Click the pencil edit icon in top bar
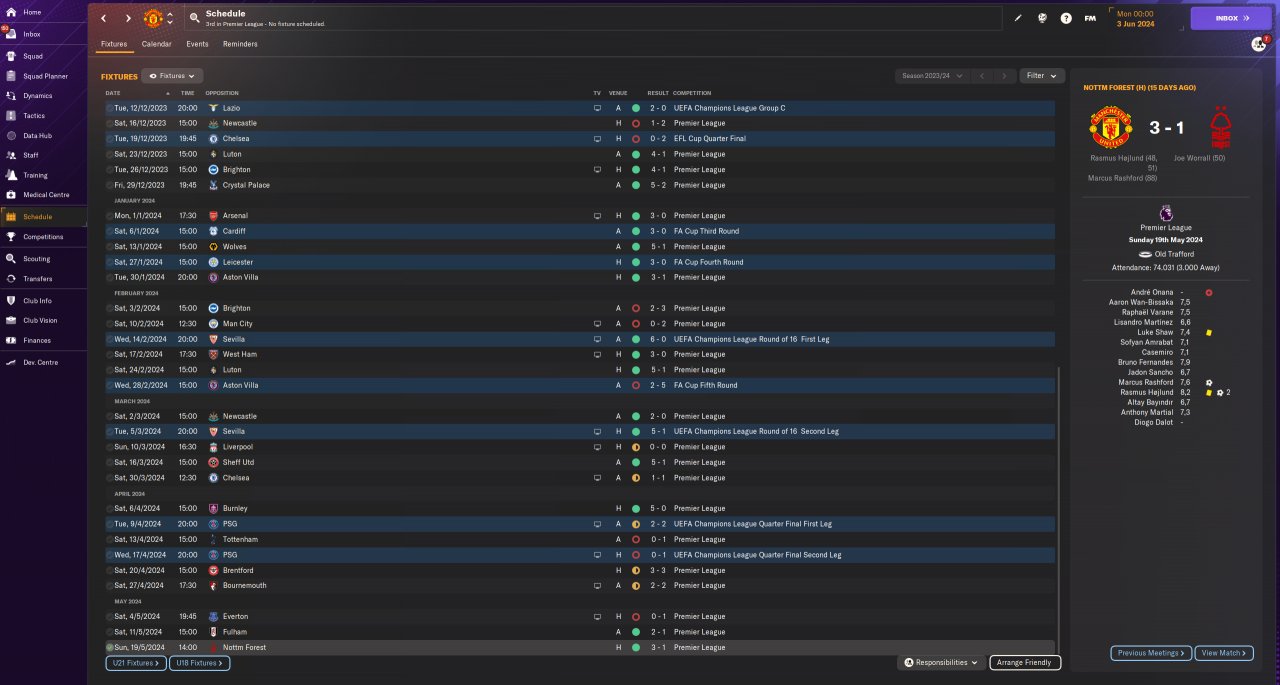The image size is (1280, 685). (1018, 18)
